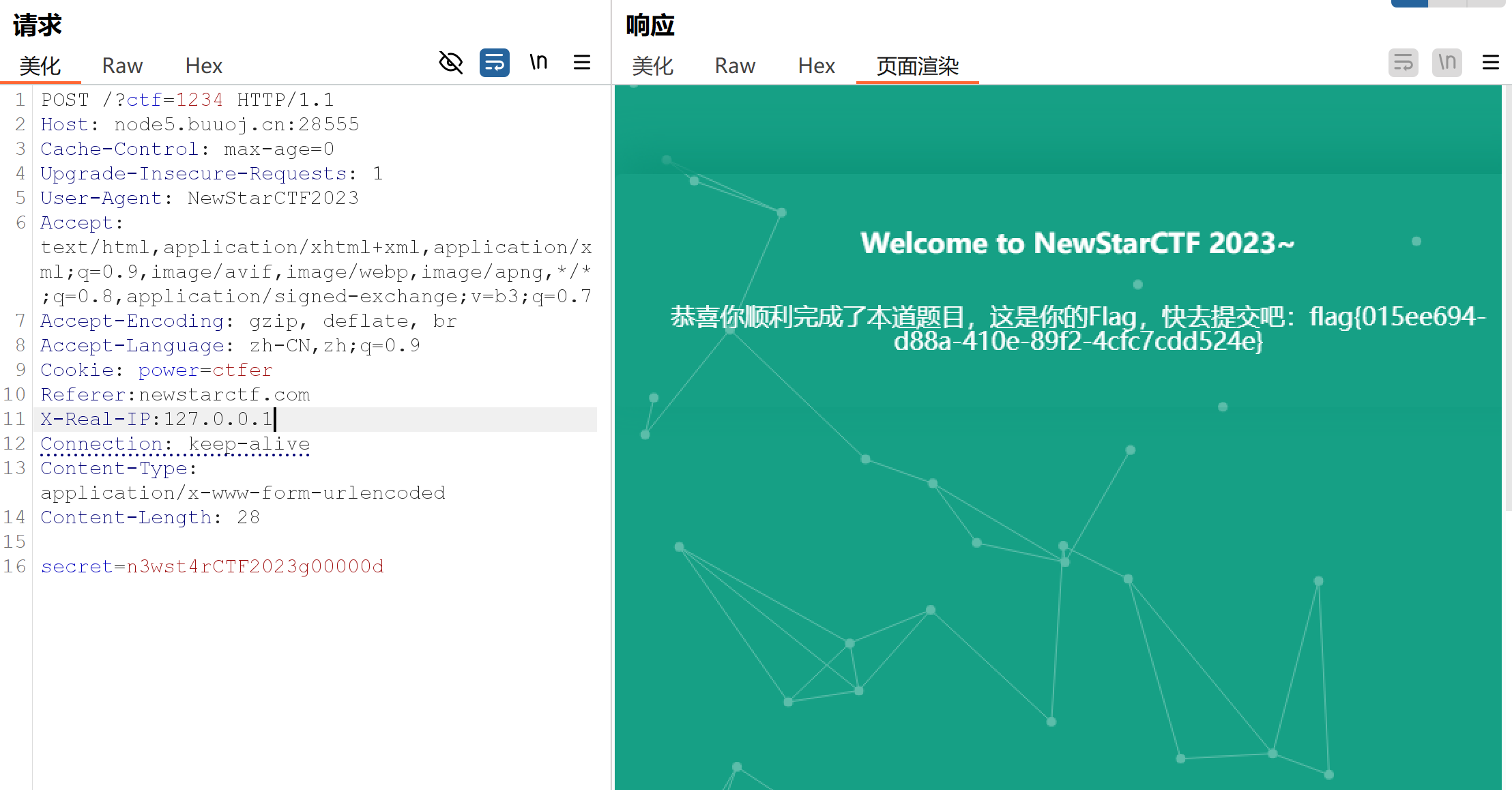Click word wrap icon in response panel

[1403, 63]
